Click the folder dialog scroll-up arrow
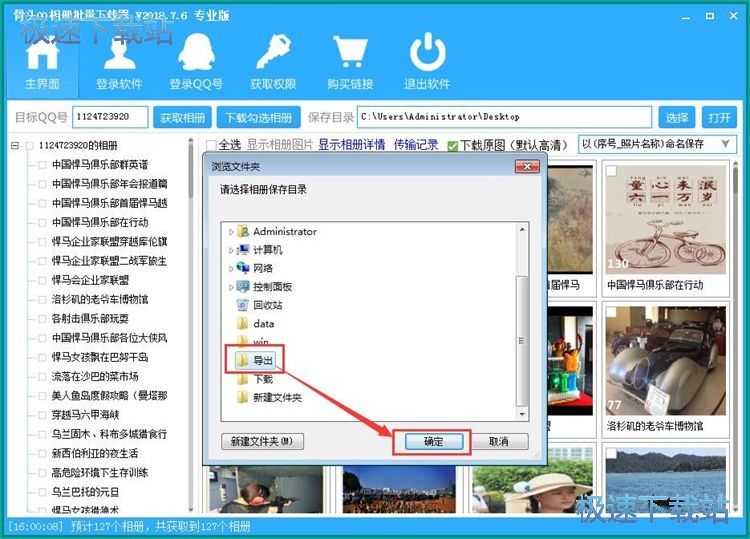This screenshot has height=539, width=750. click(x=522, y=230)
